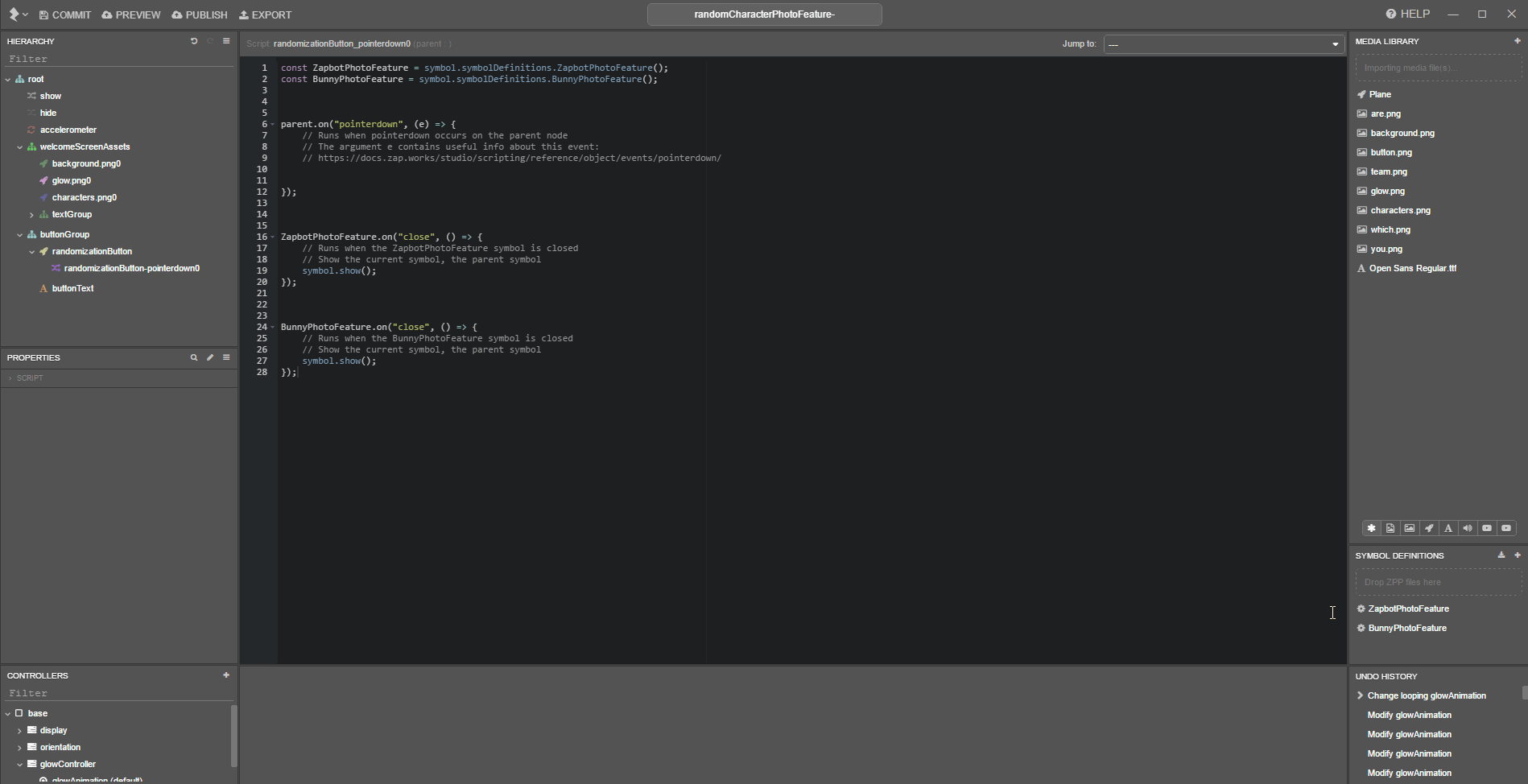This screenshot has width=1528, height=784.
Task: Select Plane in the media library
Action: point(1380,94)
